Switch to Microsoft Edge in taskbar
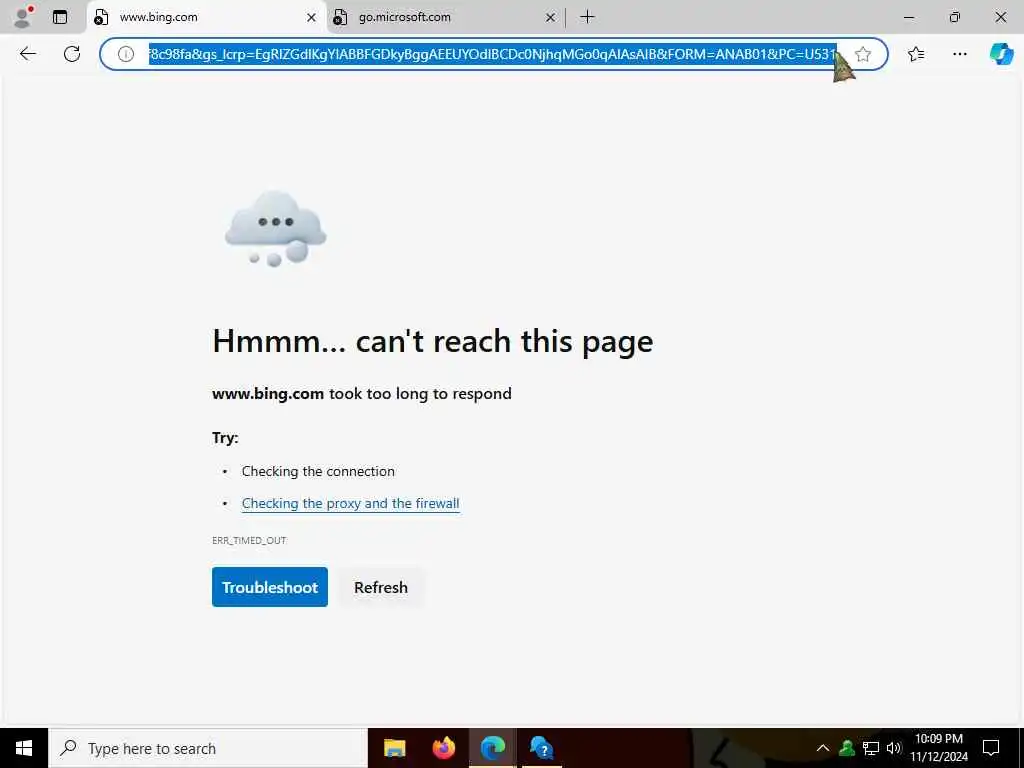The height and width of the screenshot is (768, 1024). pyautogui.click(x=493, y=748)
